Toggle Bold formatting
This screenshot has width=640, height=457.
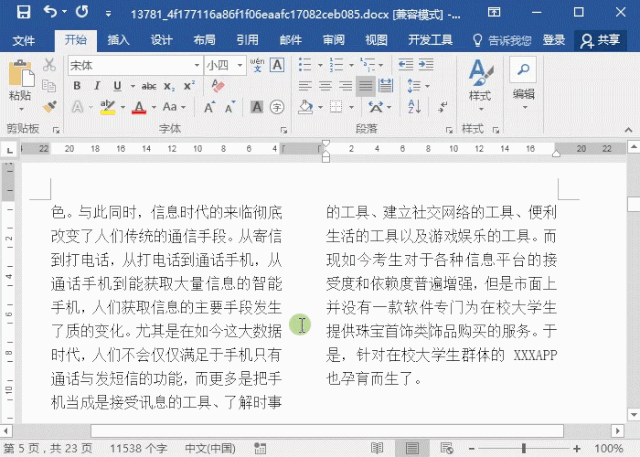[77, 86]
